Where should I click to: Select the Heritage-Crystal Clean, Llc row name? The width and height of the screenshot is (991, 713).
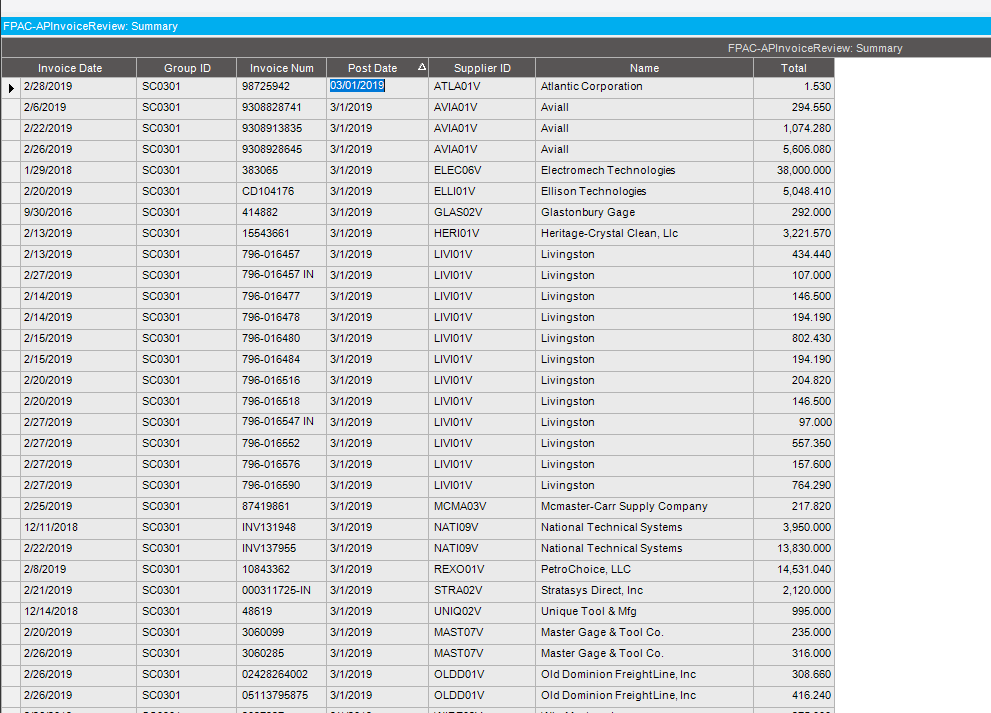(x=609, y=234)
